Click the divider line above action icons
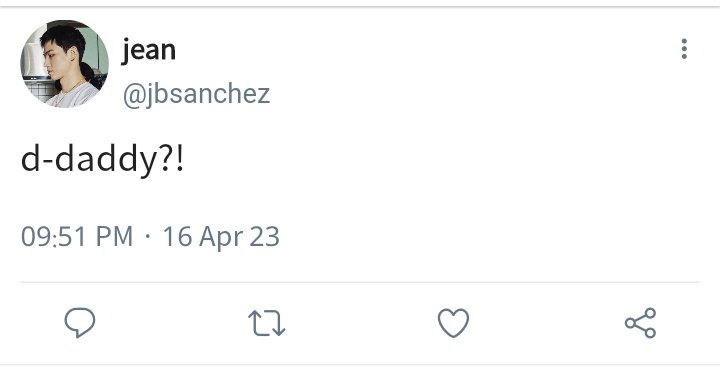Screen dimensions: 720x370 pyautogui.click(x=360, y=282)
